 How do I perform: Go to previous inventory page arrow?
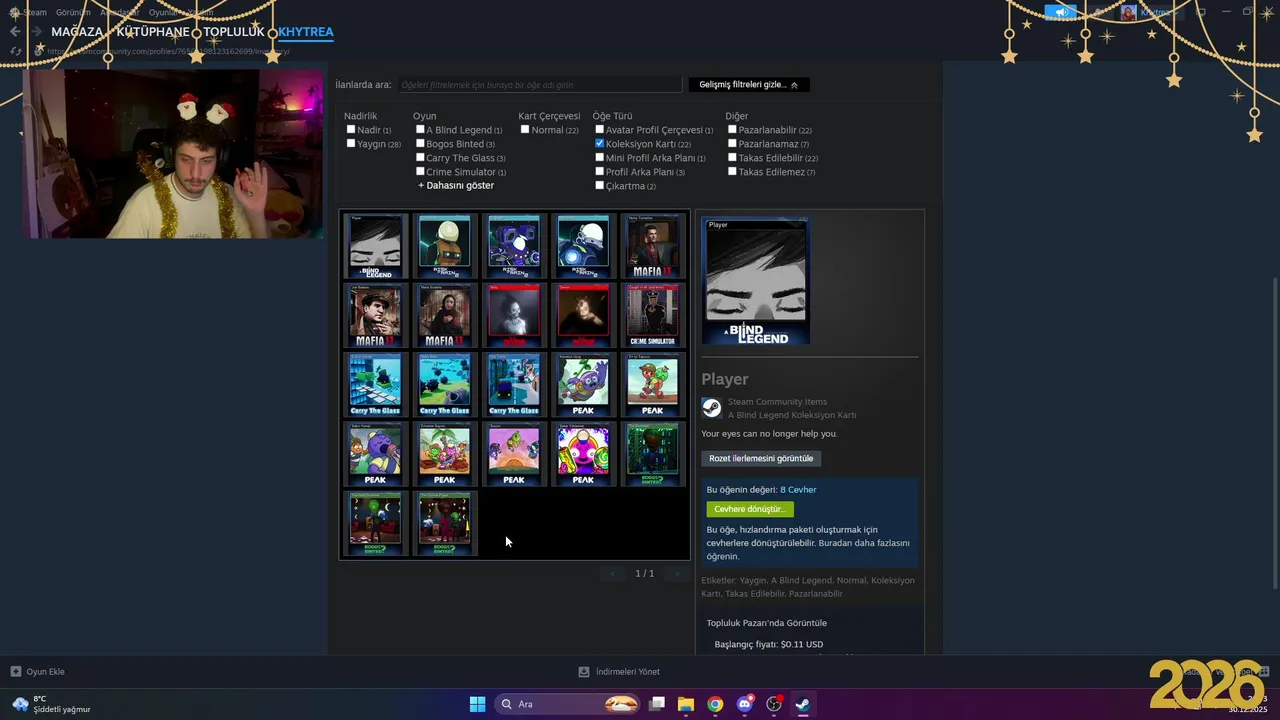pos(613,573)
